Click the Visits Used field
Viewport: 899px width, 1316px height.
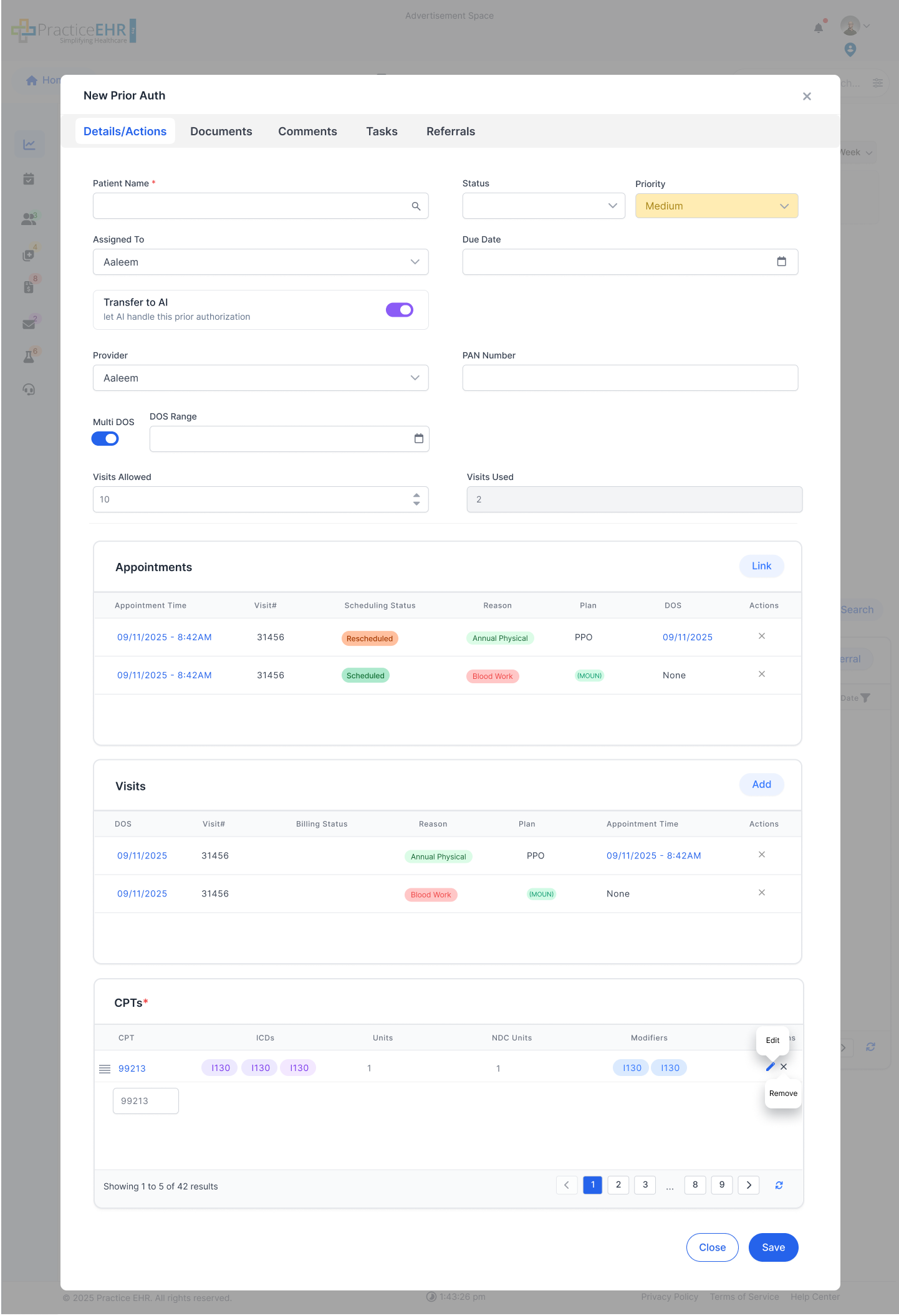pyautogui.click(x=635, y=500)
